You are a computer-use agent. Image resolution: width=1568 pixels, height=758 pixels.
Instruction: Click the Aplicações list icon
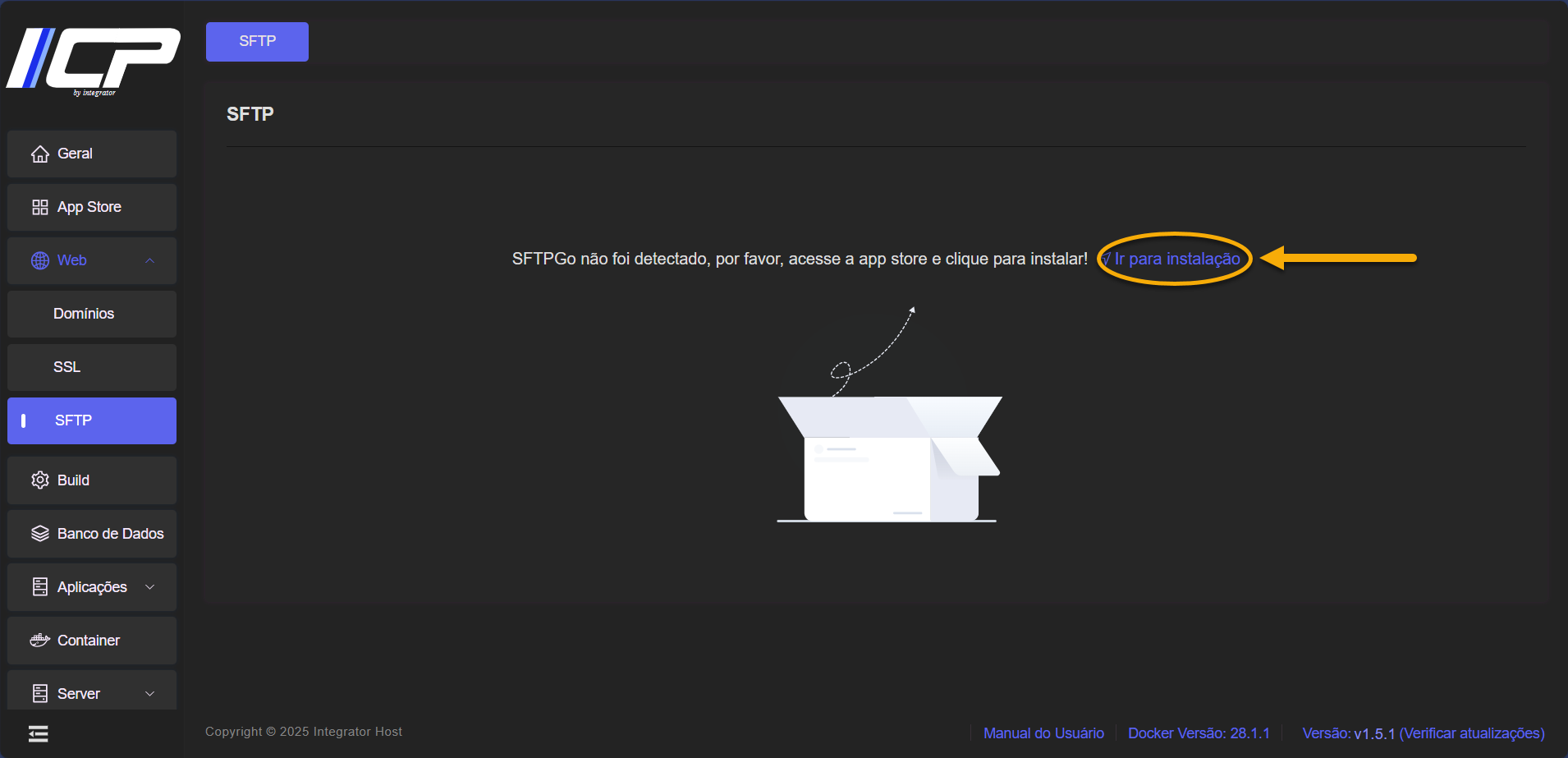[x=39, y=587]
